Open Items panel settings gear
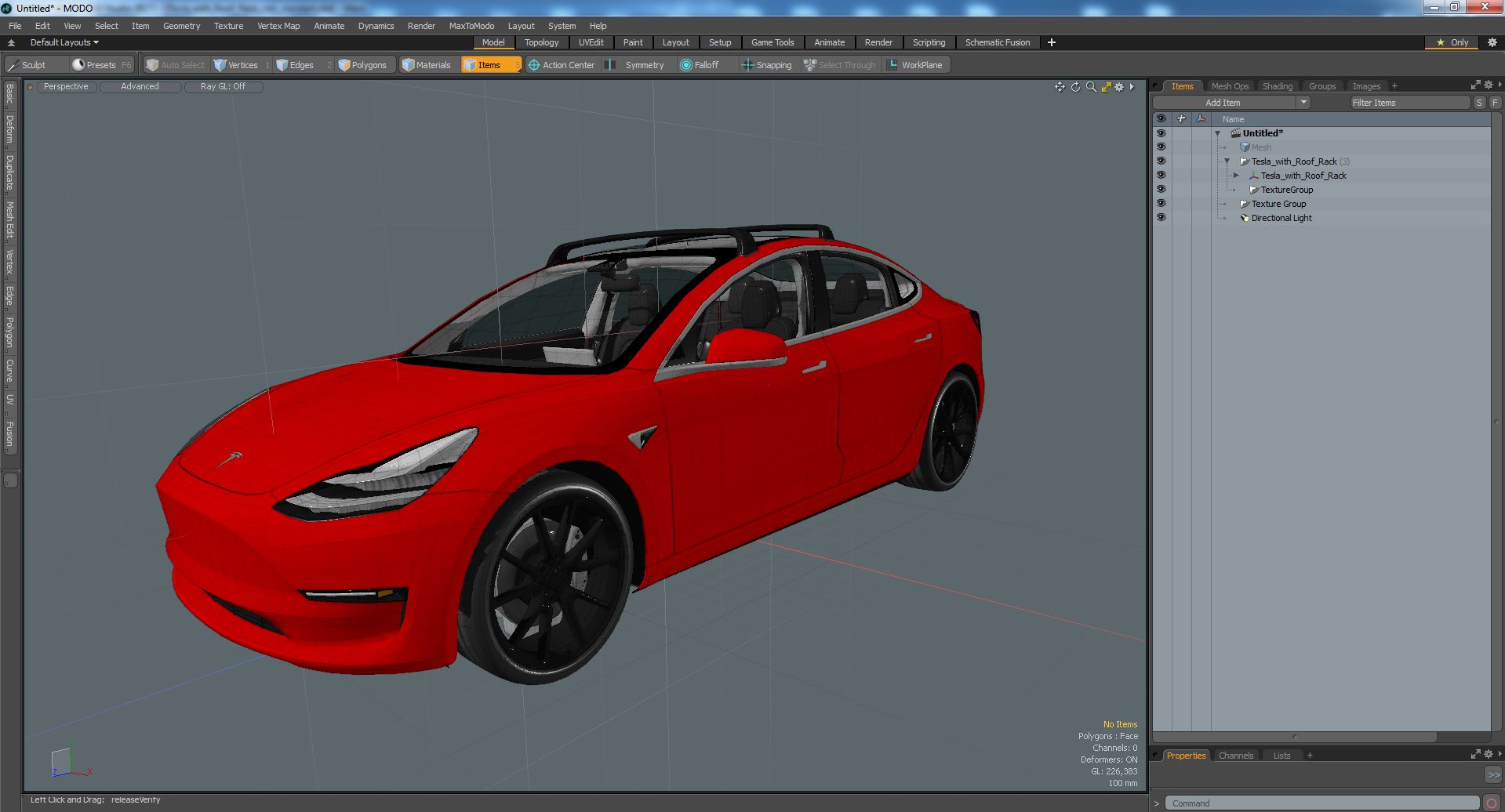 [1489, 85]
